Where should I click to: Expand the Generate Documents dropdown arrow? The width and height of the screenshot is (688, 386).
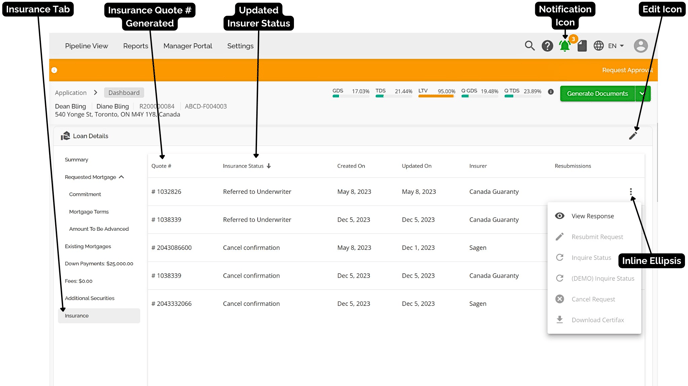643,93
